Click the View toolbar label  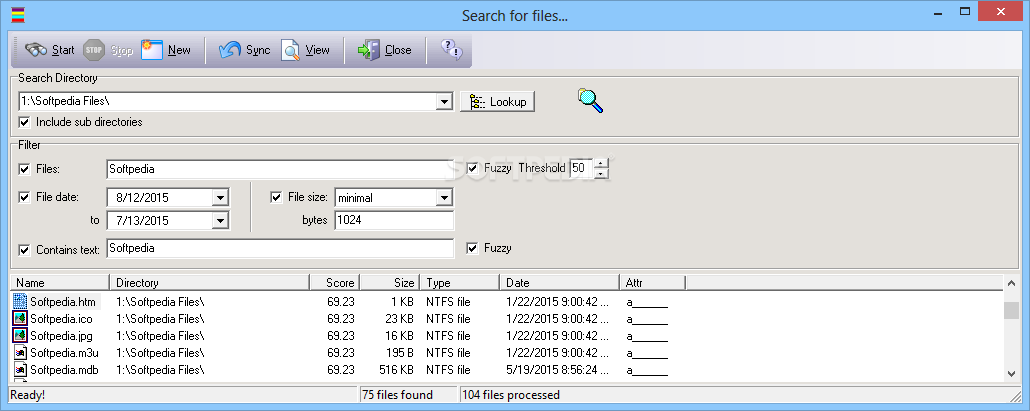pos(317,50)
